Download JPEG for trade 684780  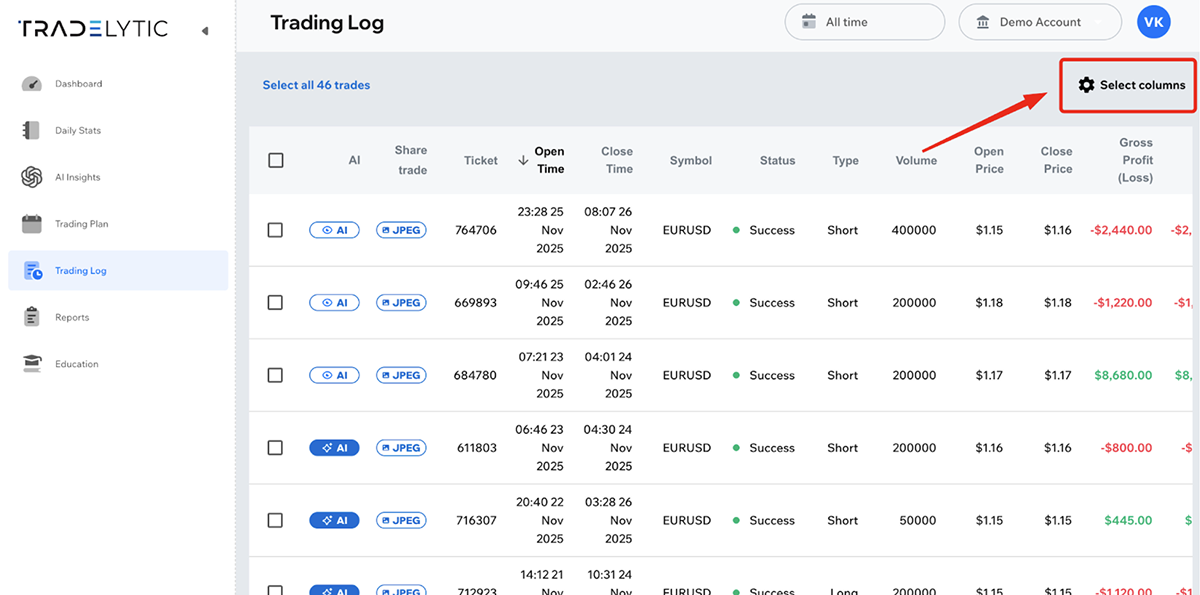coord(401,375)
